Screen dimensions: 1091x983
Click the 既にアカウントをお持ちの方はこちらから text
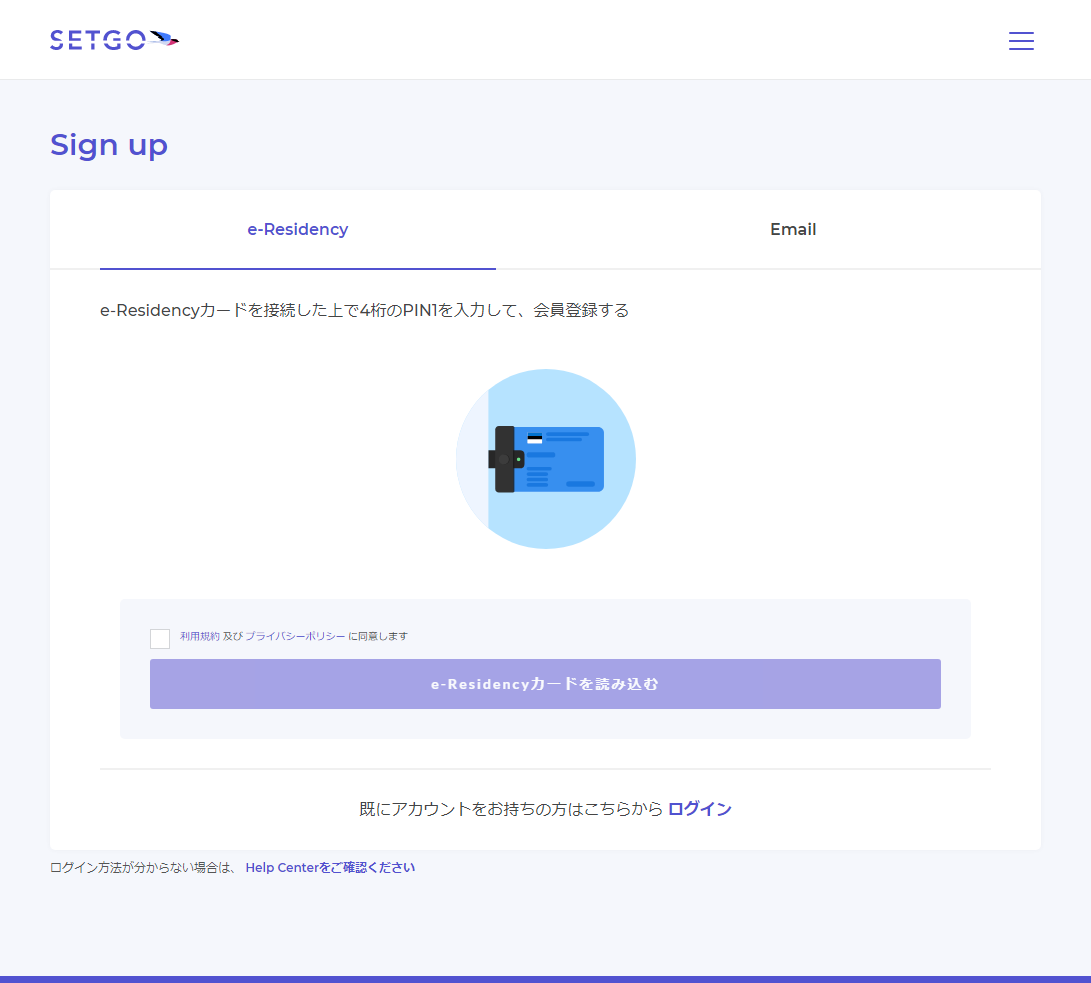(511, 808)
